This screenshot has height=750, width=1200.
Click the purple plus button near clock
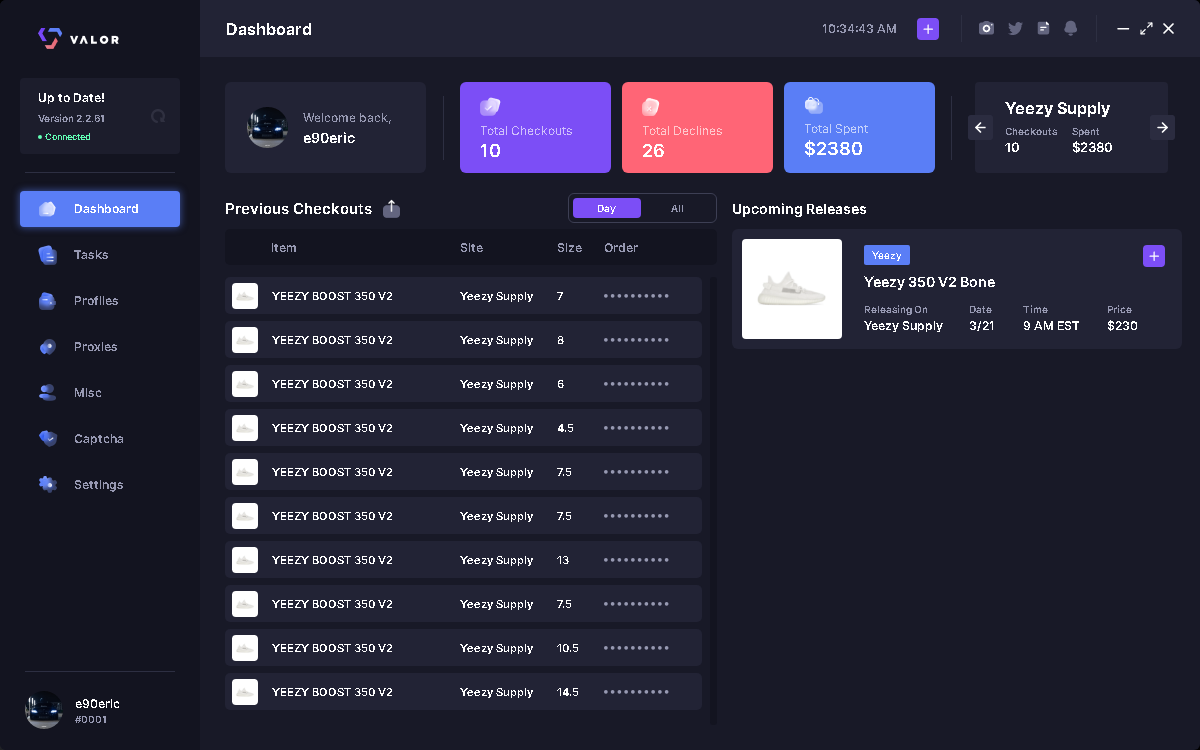pyautogui.click(x=928, y=29)
